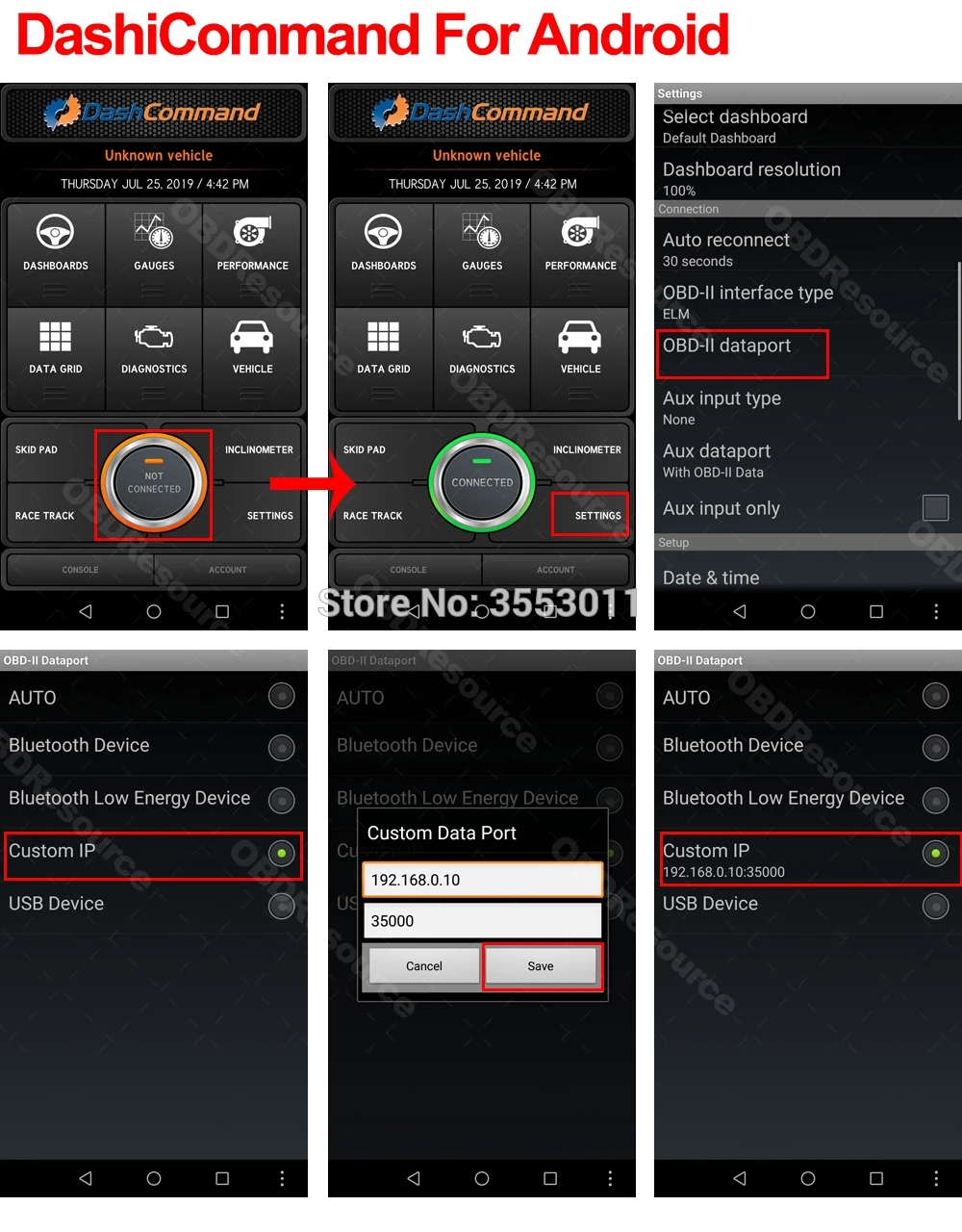Image resolution: width=962 pixels, height=1232 pixels.
Task: Tap Android home circle on not-connected home screen
Action: tap(154, 611)
